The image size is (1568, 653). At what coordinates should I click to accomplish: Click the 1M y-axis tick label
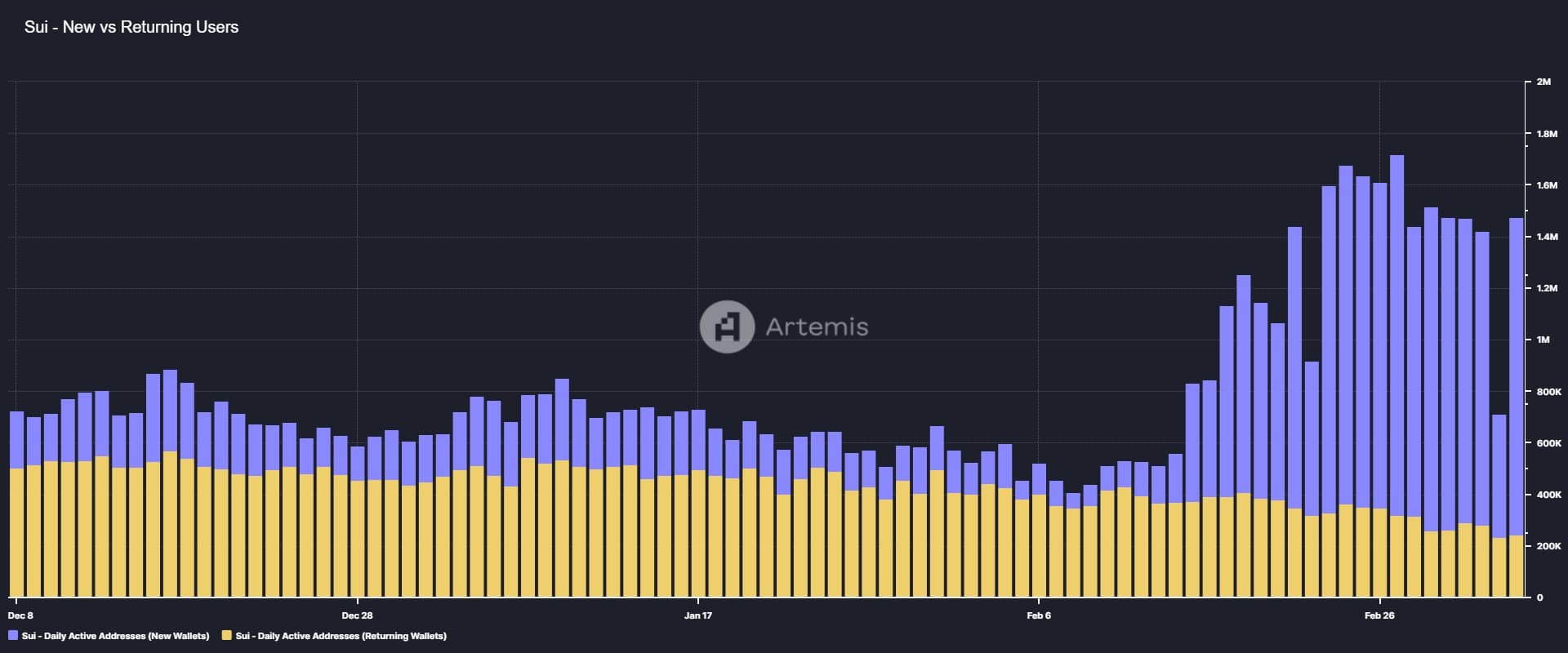tap(1543, 340)
